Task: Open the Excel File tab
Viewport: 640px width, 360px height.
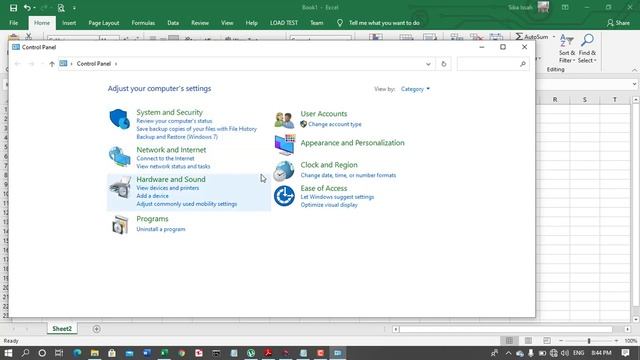Action: (x=13, y=23)
